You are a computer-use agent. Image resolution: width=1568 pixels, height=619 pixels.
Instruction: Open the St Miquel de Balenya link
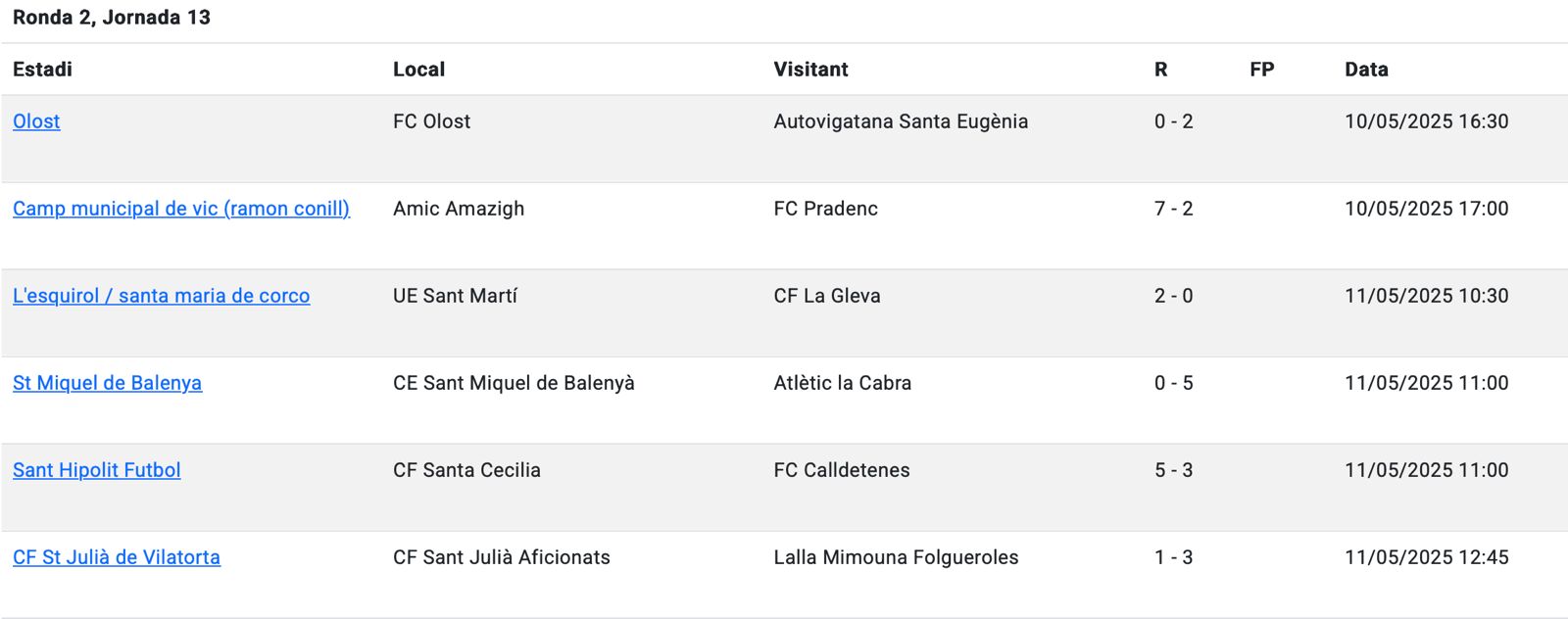click(107, 383)
